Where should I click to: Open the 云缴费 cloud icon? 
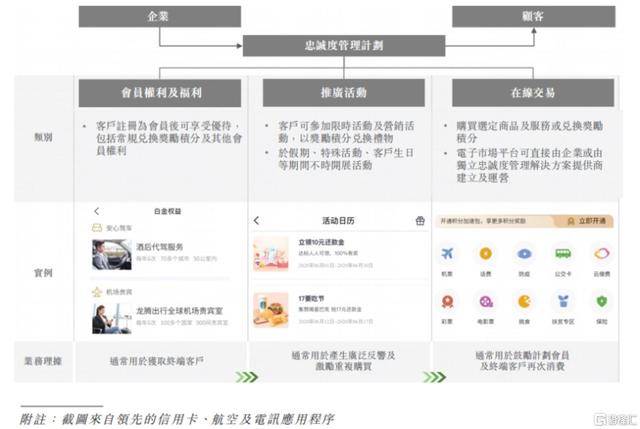pyautogui.click(x=602, y=254)
